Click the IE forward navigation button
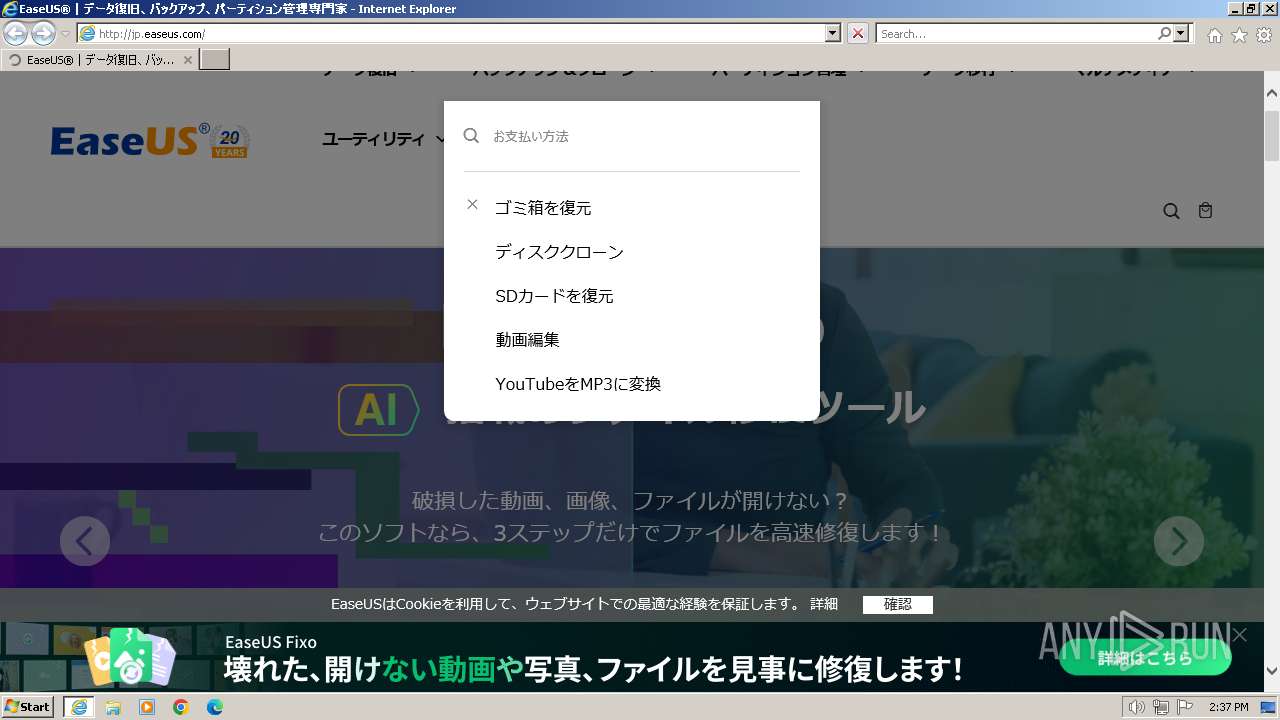 [x=43, y=33]
